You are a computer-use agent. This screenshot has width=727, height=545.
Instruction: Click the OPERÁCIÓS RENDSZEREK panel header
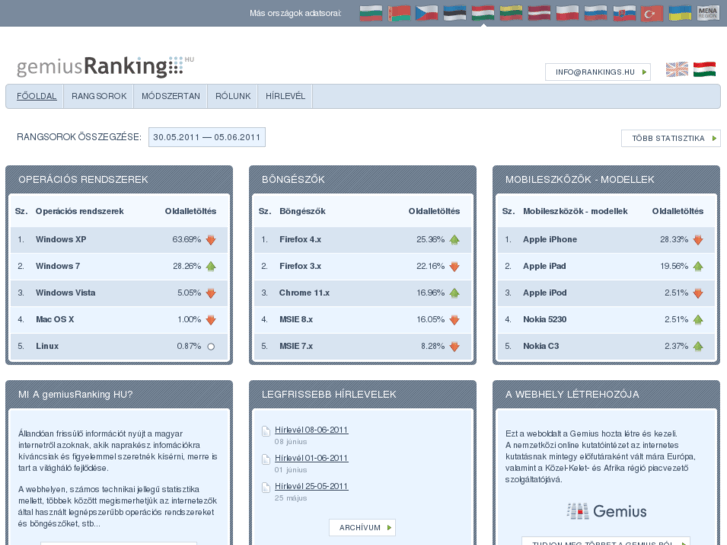(119, 180)
